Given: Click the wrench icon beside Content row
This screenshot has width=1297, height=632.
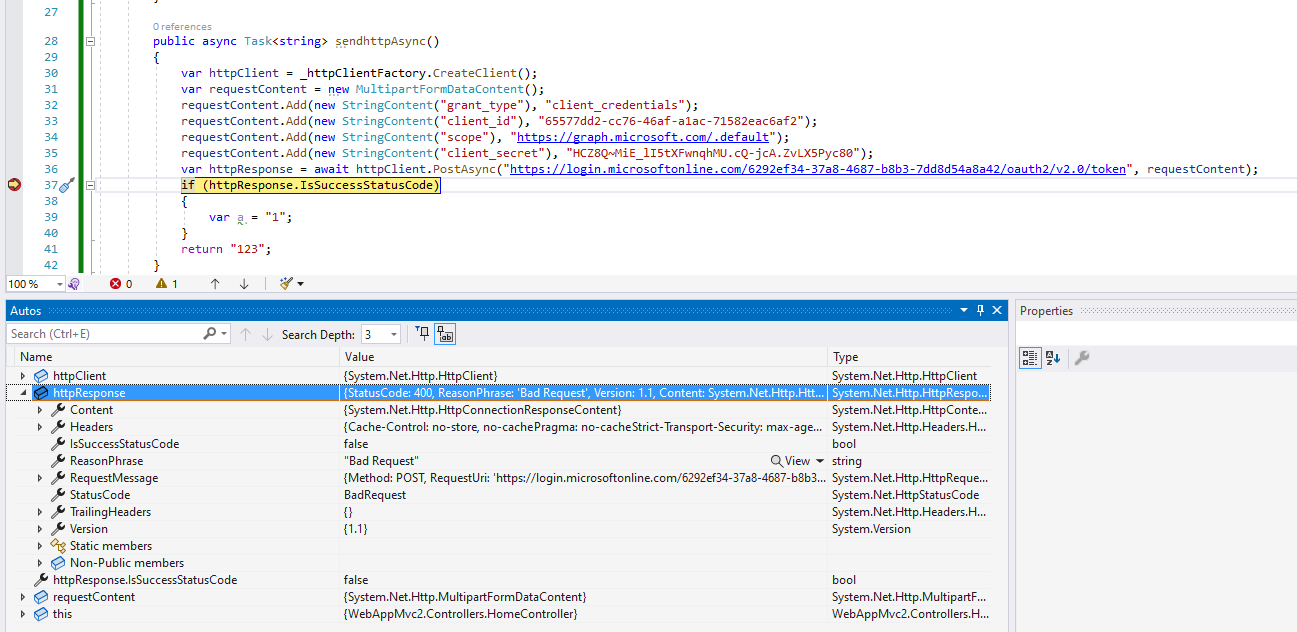Looking at the screenshot, I should click(x=58, y=410).
